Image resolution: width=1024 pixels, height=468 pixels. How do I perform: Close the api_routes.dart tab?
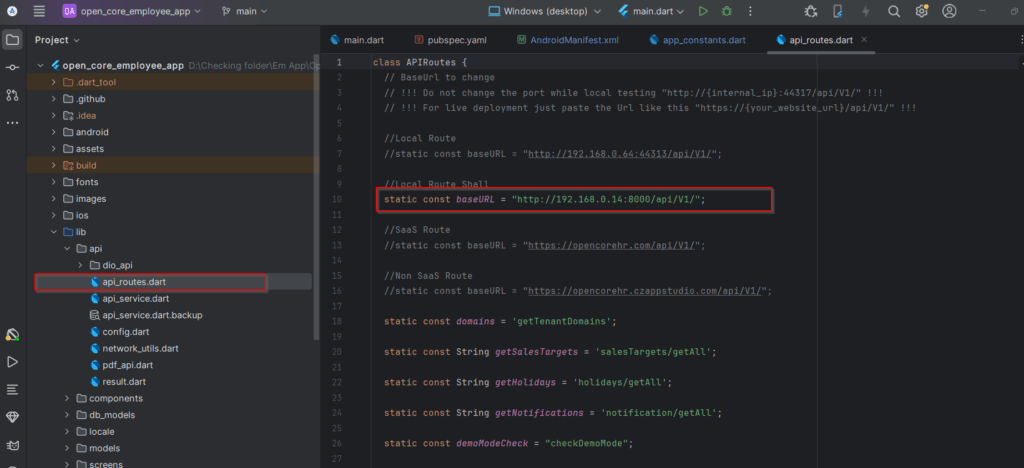pyautogui.click(x=863, y=40)
